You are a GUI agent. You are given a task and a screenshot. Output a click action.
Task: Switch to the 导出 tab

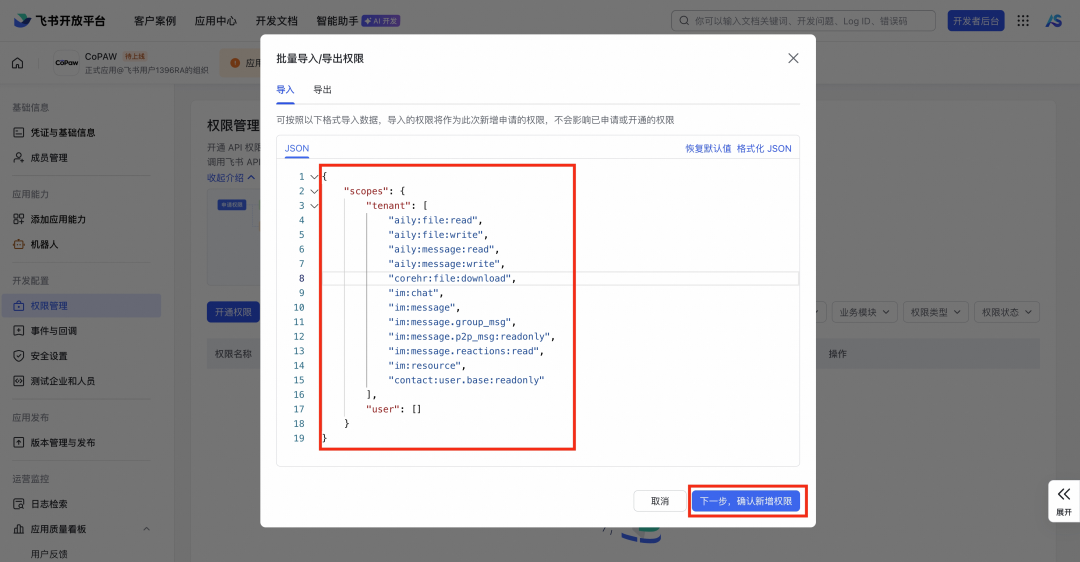point(322,90)
